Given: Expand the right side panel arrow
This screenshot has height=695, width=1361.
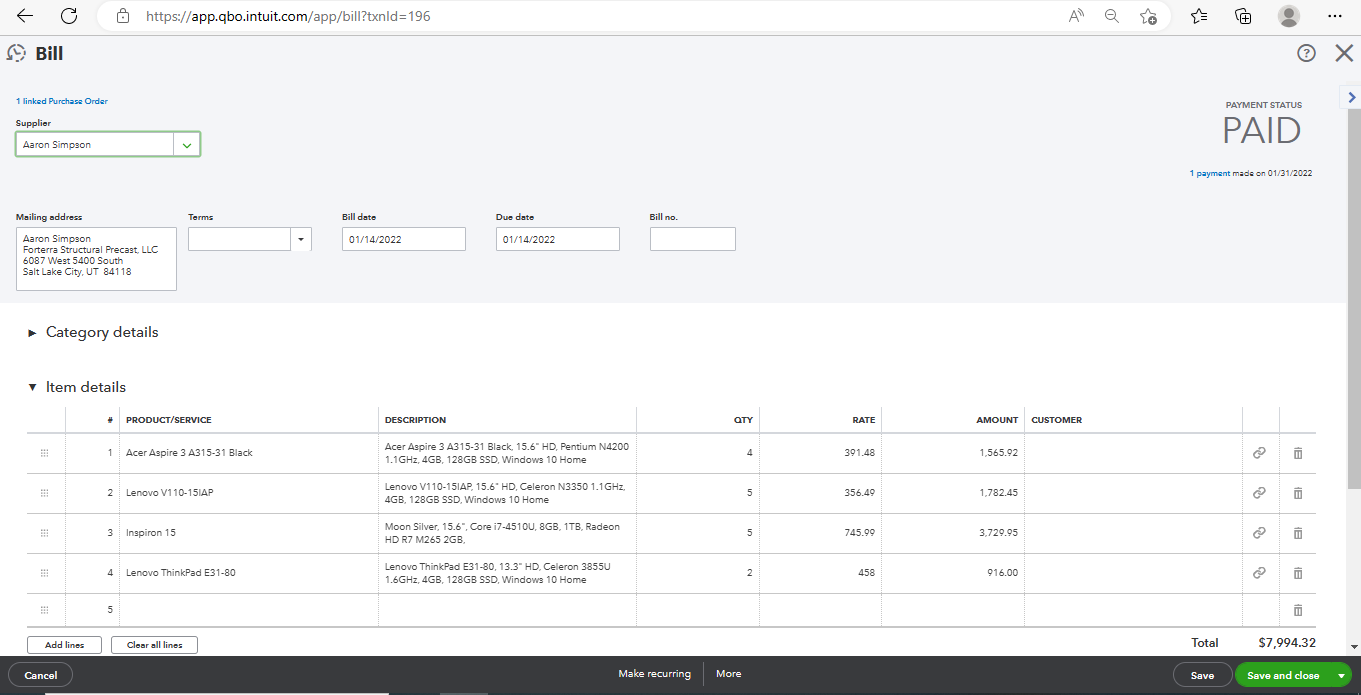Looking at the screenshot, I should click(x=1351, y=97).
